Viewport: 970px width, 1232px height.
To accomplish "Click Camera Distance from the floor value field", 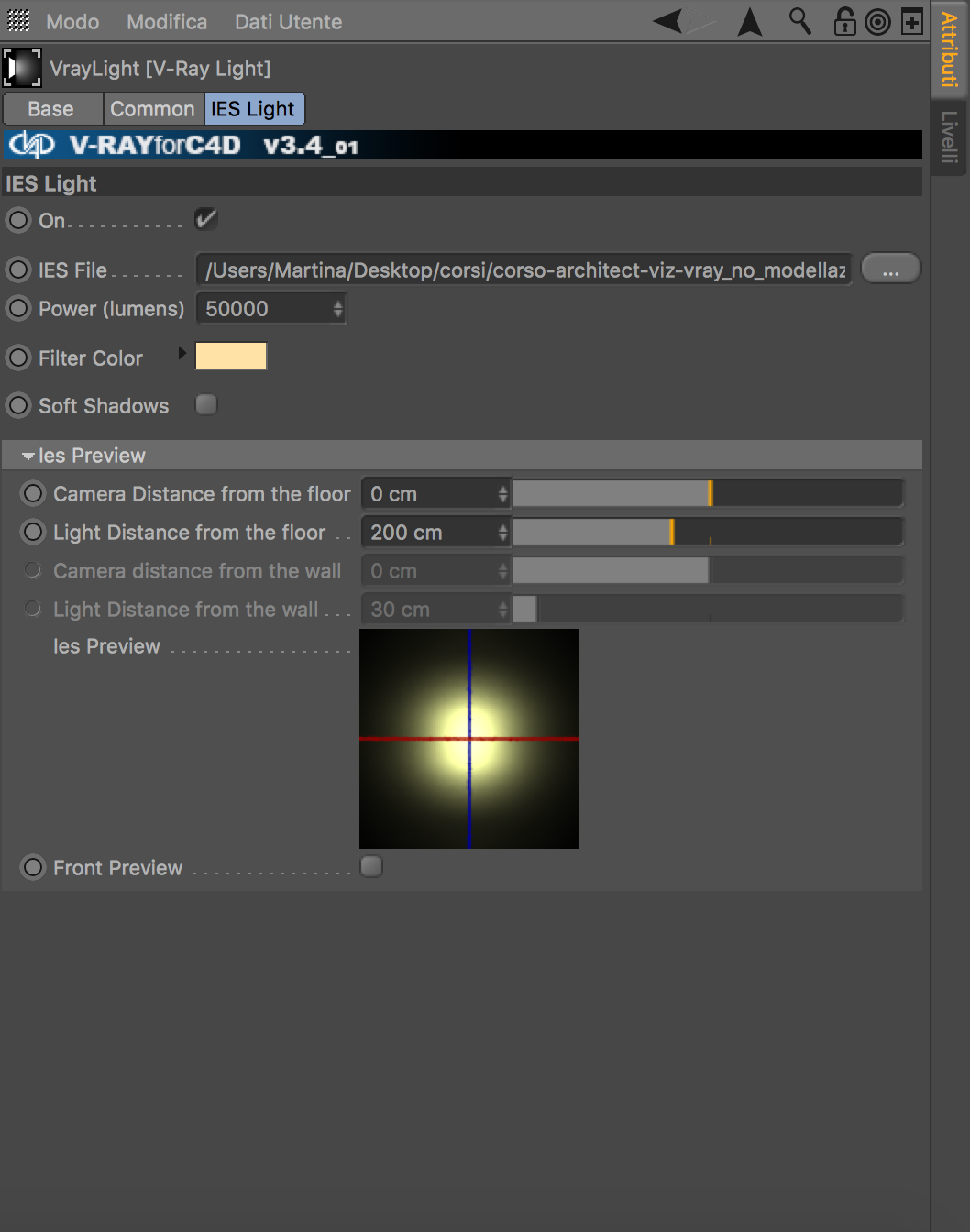I will point(429,494).
